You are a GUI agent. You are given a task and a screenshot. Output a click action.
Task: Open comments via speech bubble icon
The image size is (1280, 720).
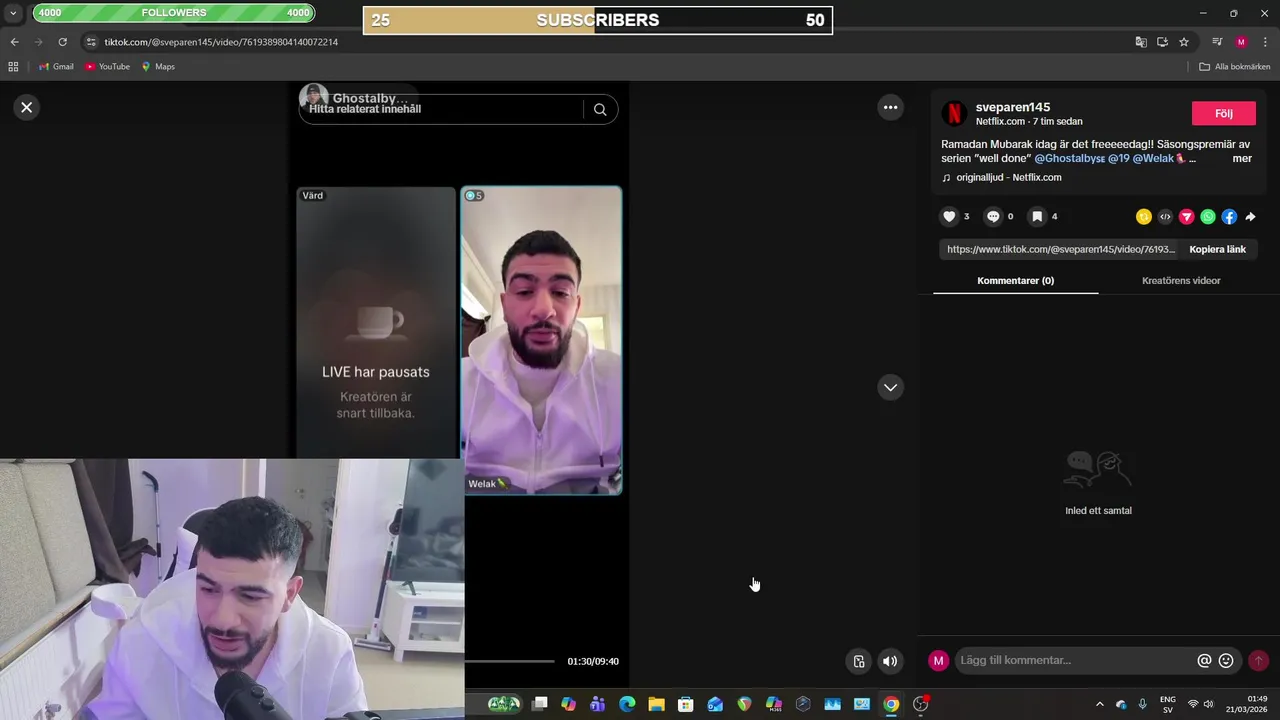(x=993, y=216)
